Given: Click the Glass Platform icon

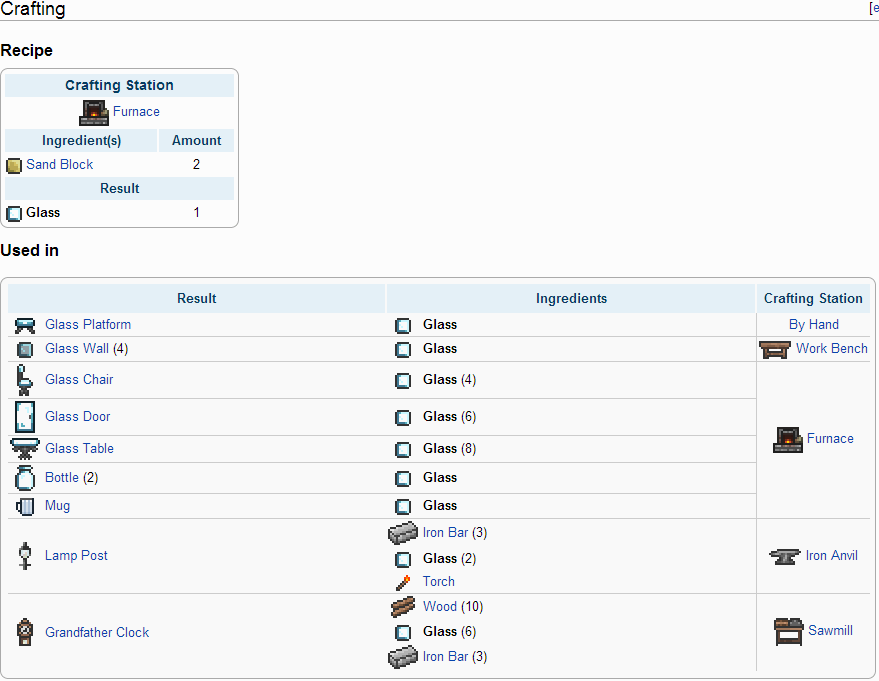Looking at the screenshot, I should click(x=25, y=325).
